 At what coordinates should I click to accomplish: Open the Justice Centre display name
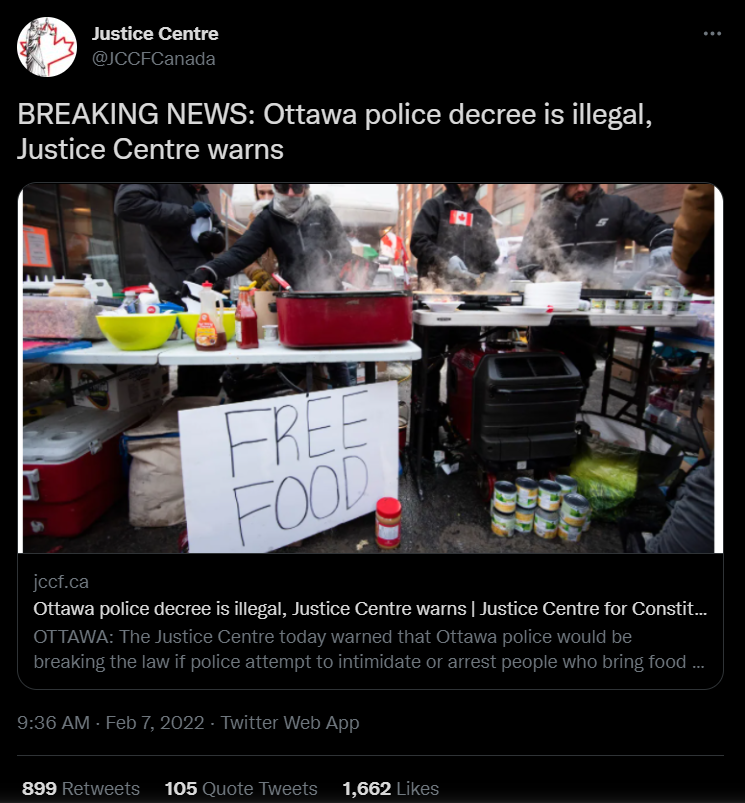[155, 34]
